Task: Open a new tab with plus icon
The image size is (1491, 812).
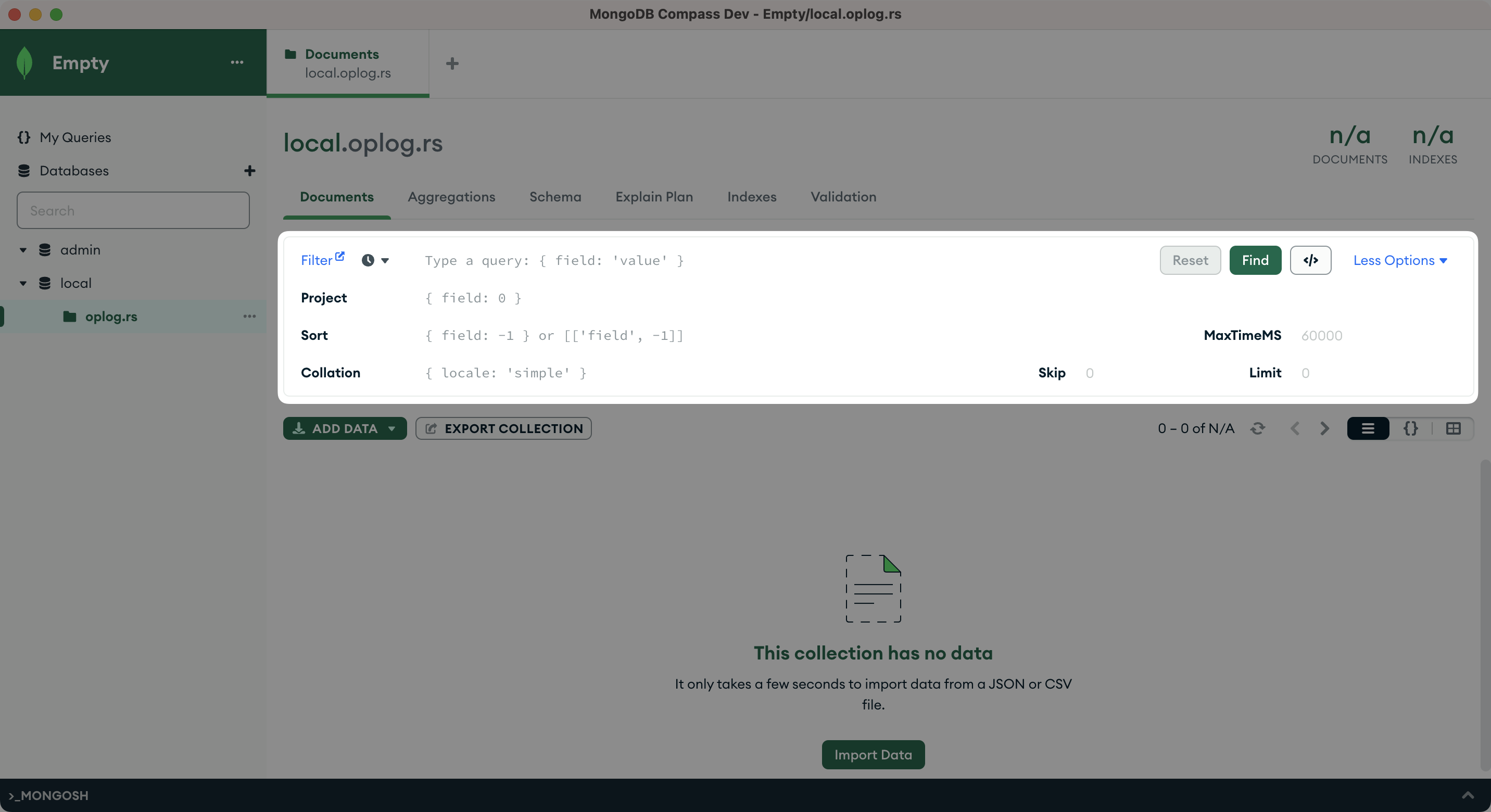Action: 452,64
